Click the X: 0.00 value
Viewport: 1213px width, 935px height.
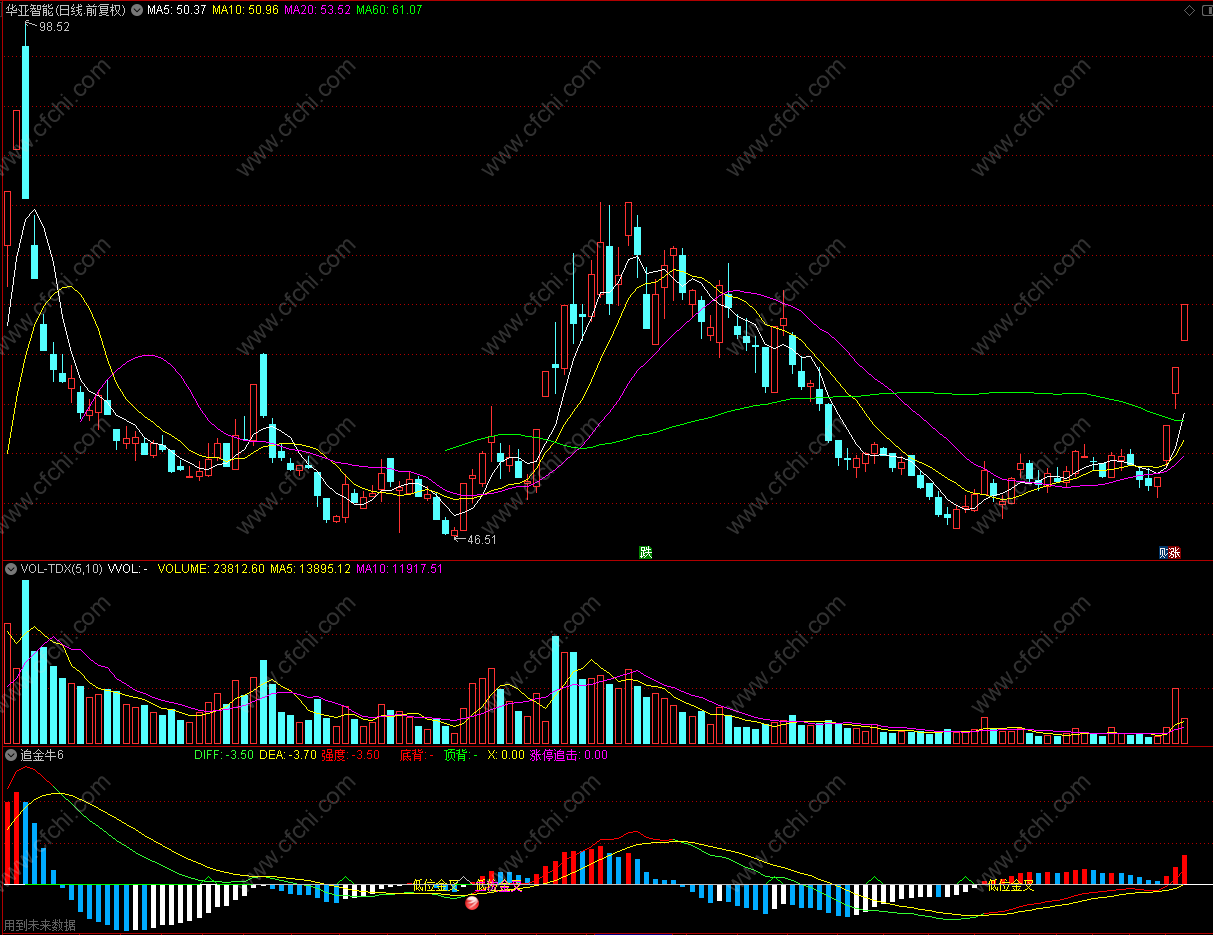click(x=505, y=755)
